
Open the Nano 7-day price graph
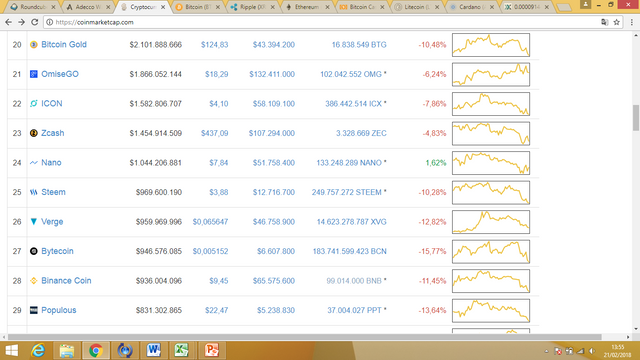pos(491,163)
